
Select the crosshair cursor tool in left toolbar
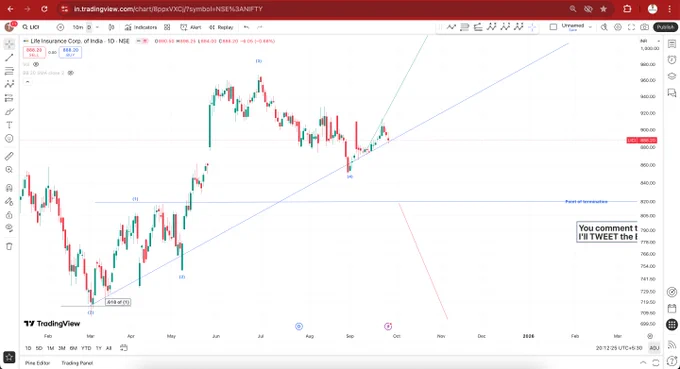pyautogui.click(x=9, y=44)
